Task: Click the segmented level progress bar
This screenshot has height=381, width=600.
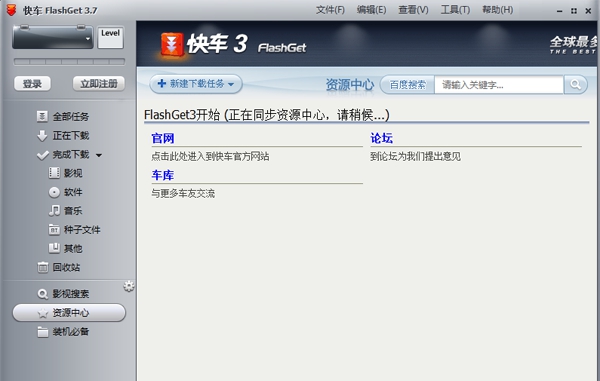Action: [69, 62]
